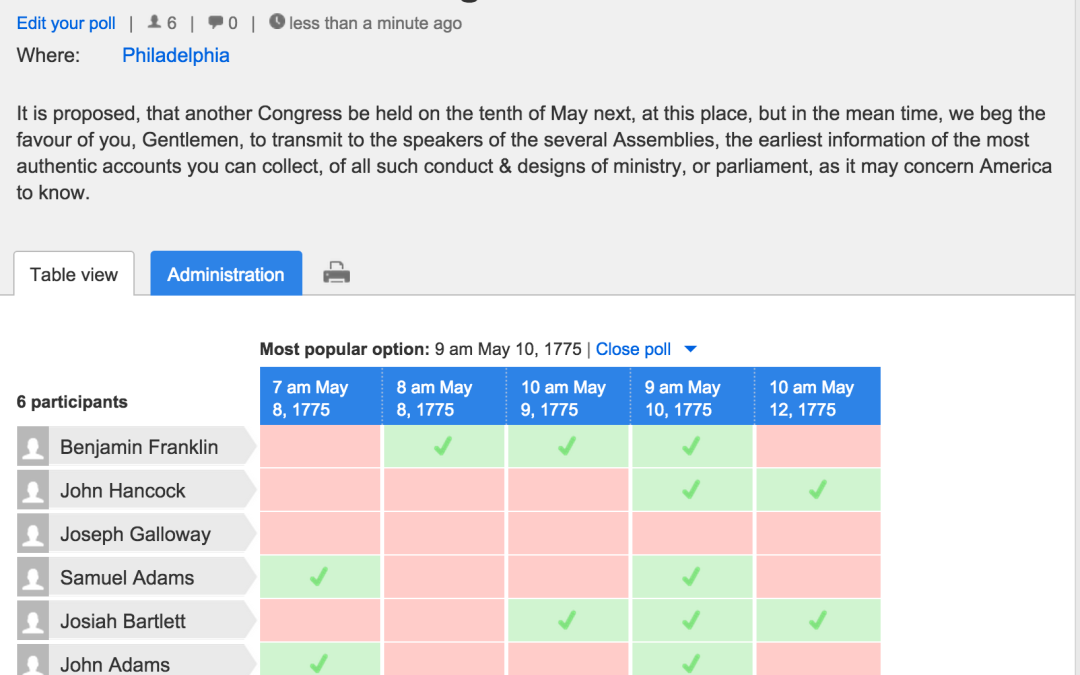Click the 9 am May 10, 1775 column header
The width and height of the screenshot is (1080, 675).
click(x=692, y=397)
